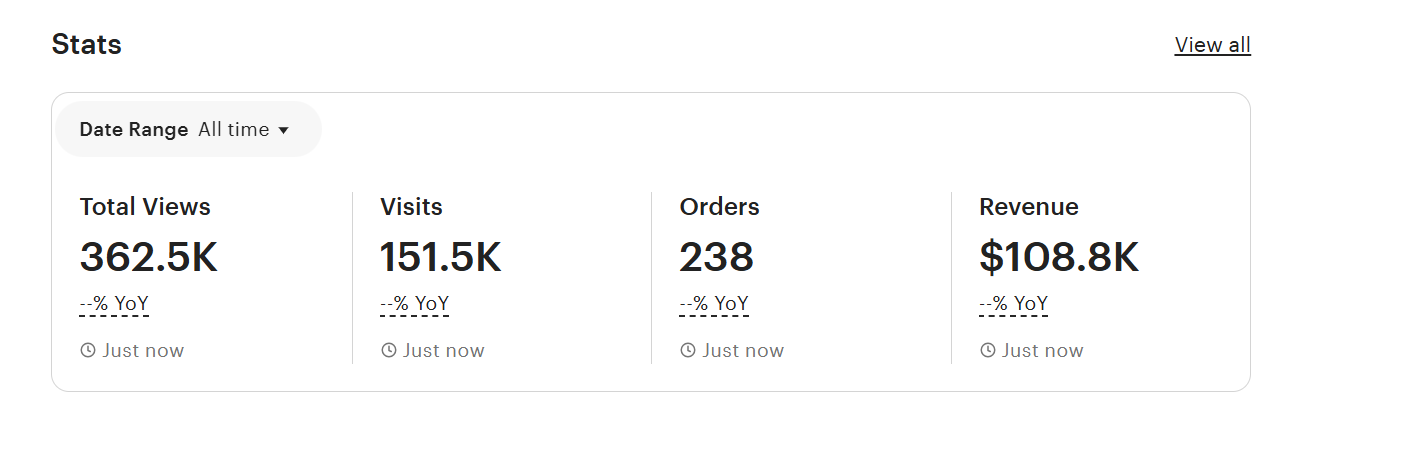Viewport: 1423px width, 453px height.
Task: Select the 362.5K Total Views figure
Action: point(148,258)
